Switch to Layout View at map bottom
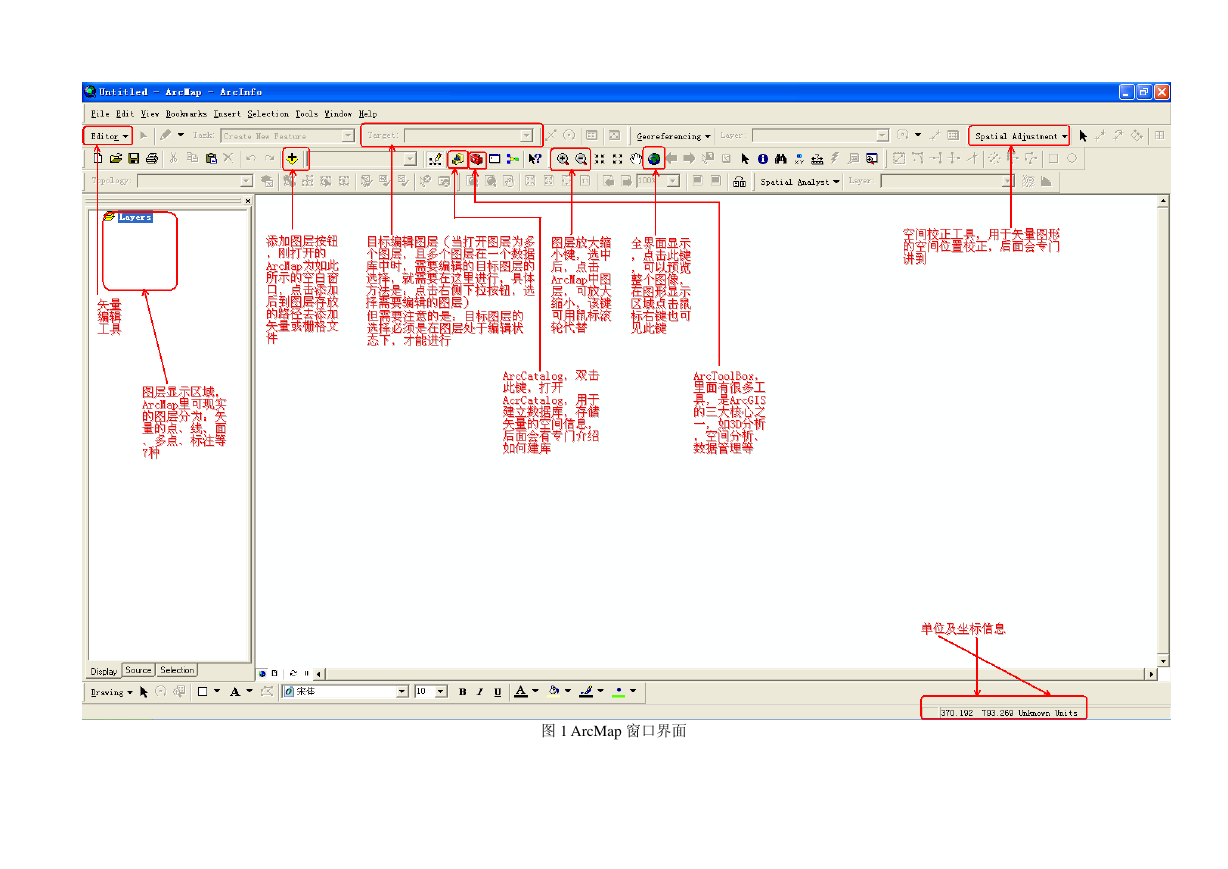 pyautogui.click(x=276, y=674)
